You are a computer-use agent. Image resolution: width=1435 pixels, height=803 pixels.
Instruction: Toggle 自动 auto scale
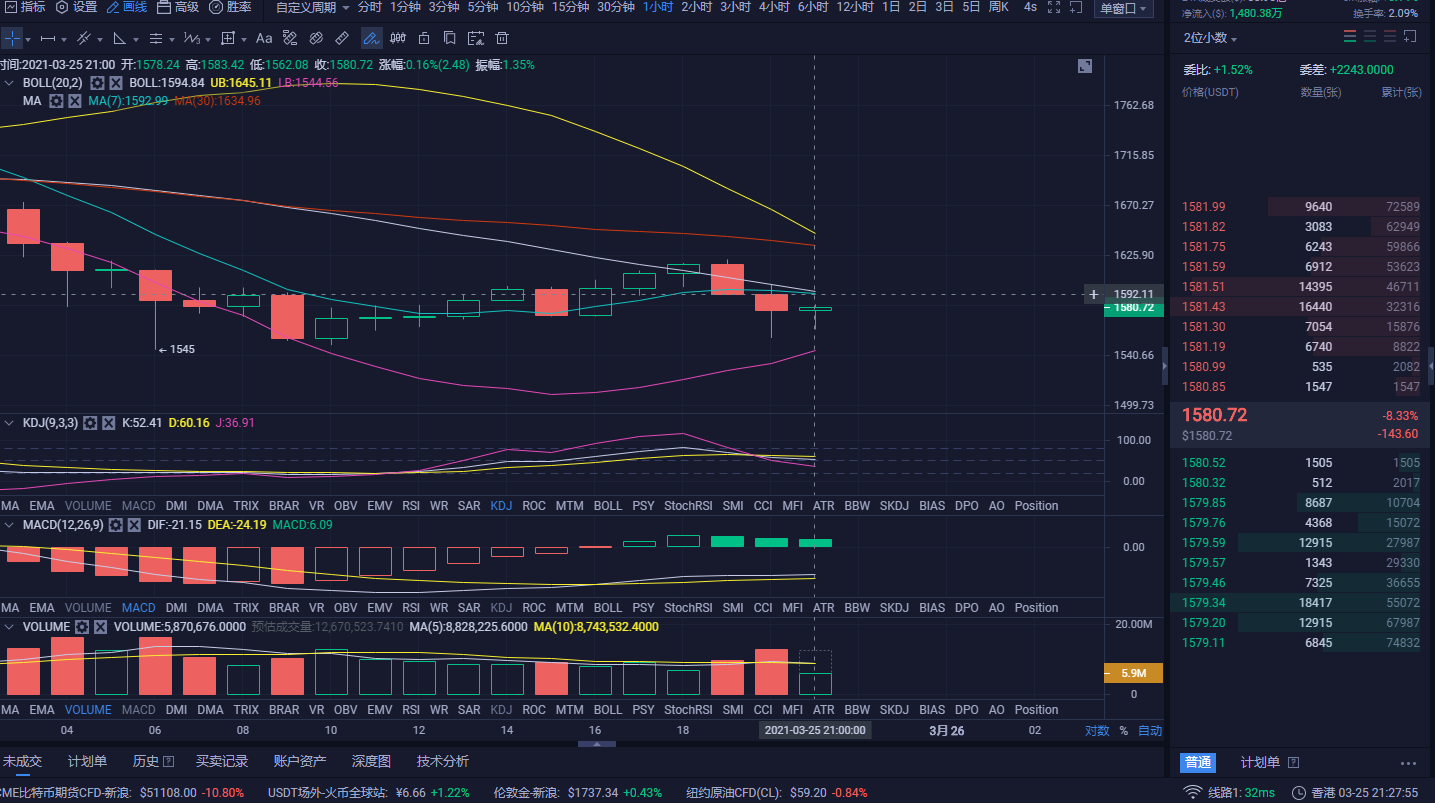tap(1150, 731)
